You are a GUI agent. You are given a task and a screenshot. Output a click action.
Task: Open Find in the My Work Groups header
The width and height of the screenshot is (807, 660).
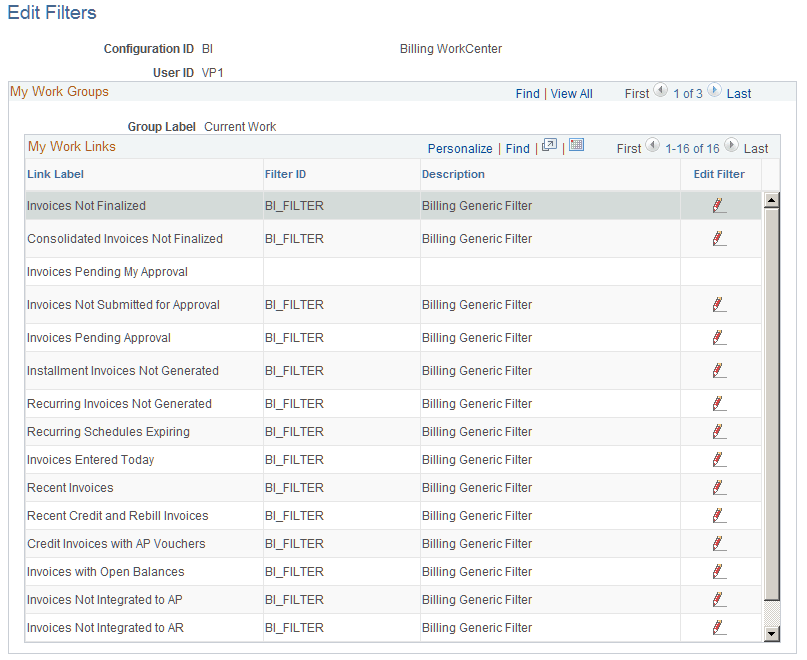[x=527, y=93]
